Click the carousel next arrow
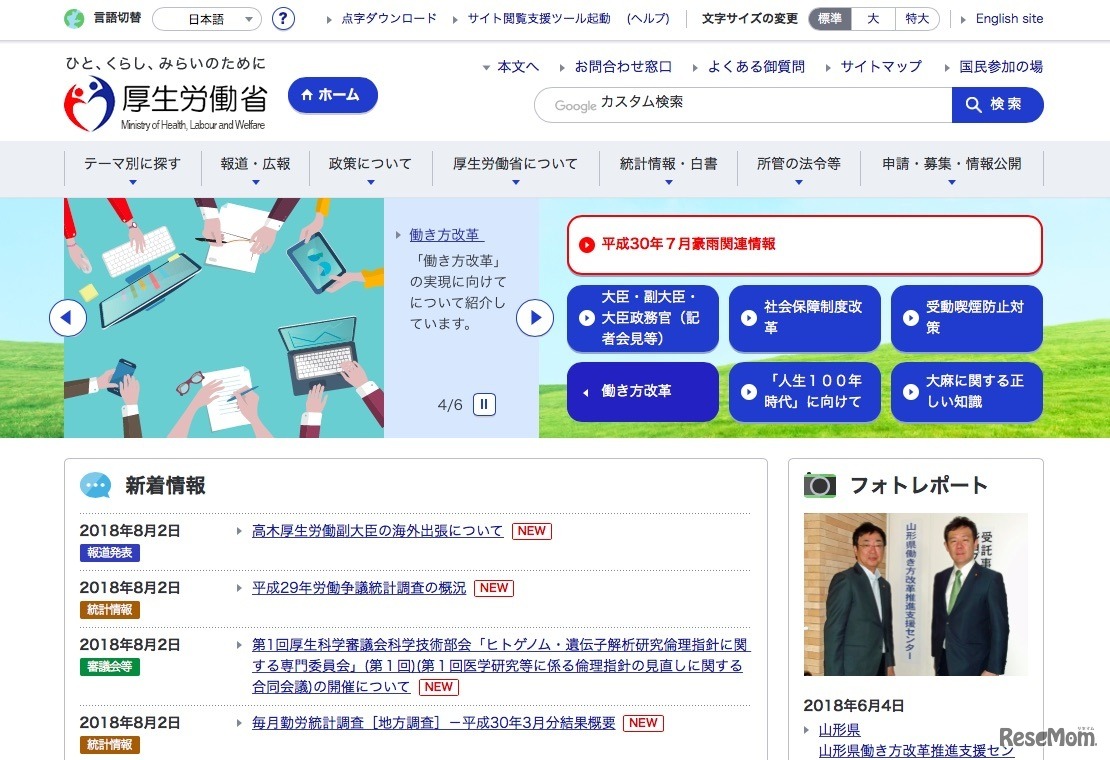This screenshot has width=1110, height=760. point(535,317)
